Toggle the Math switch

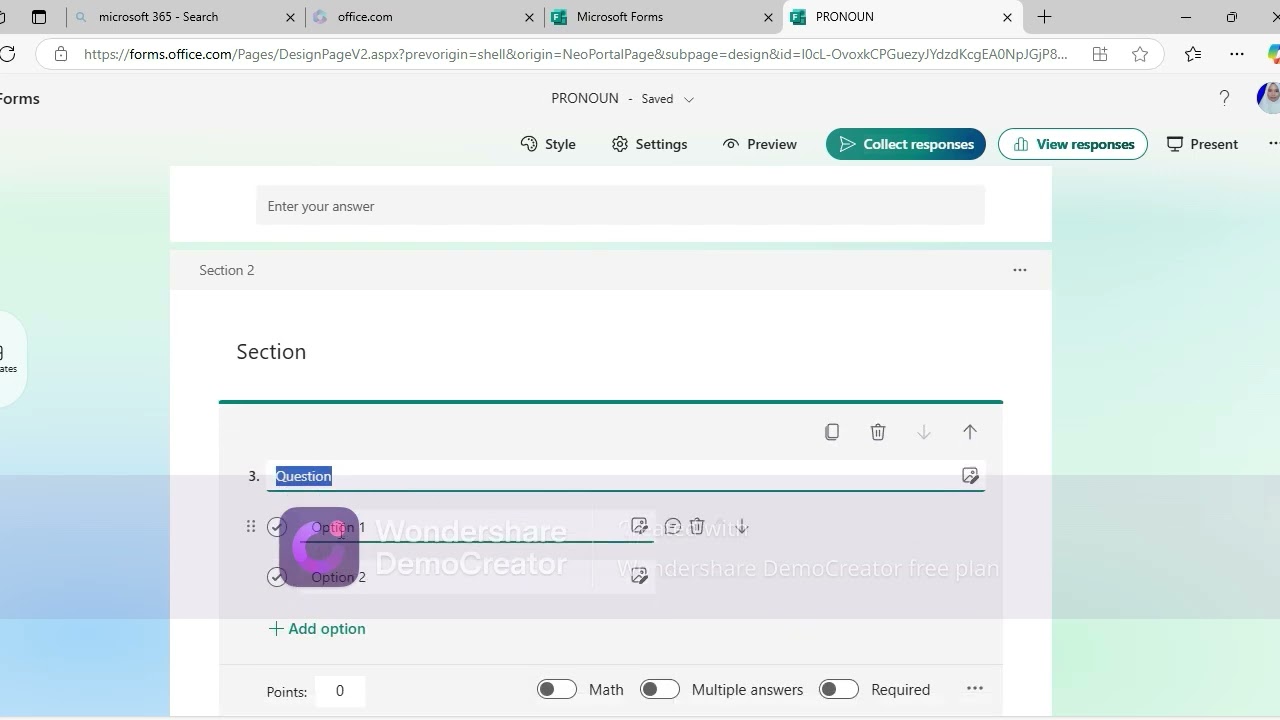coord(557,689)
